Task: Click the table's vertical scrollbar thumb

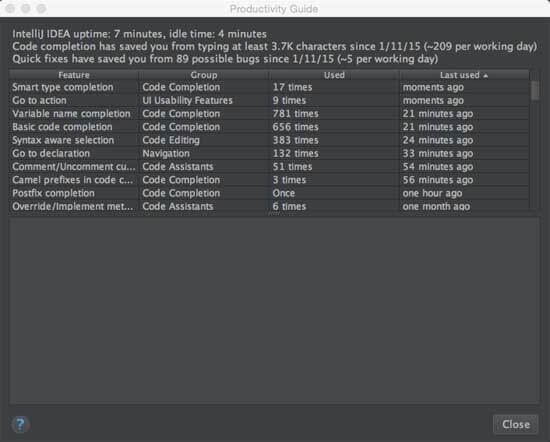Action: (x=535, y=91)
